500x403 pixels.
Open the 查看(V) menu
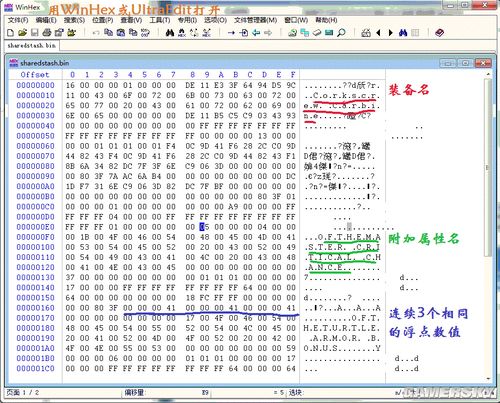click(x=131, y=20)
